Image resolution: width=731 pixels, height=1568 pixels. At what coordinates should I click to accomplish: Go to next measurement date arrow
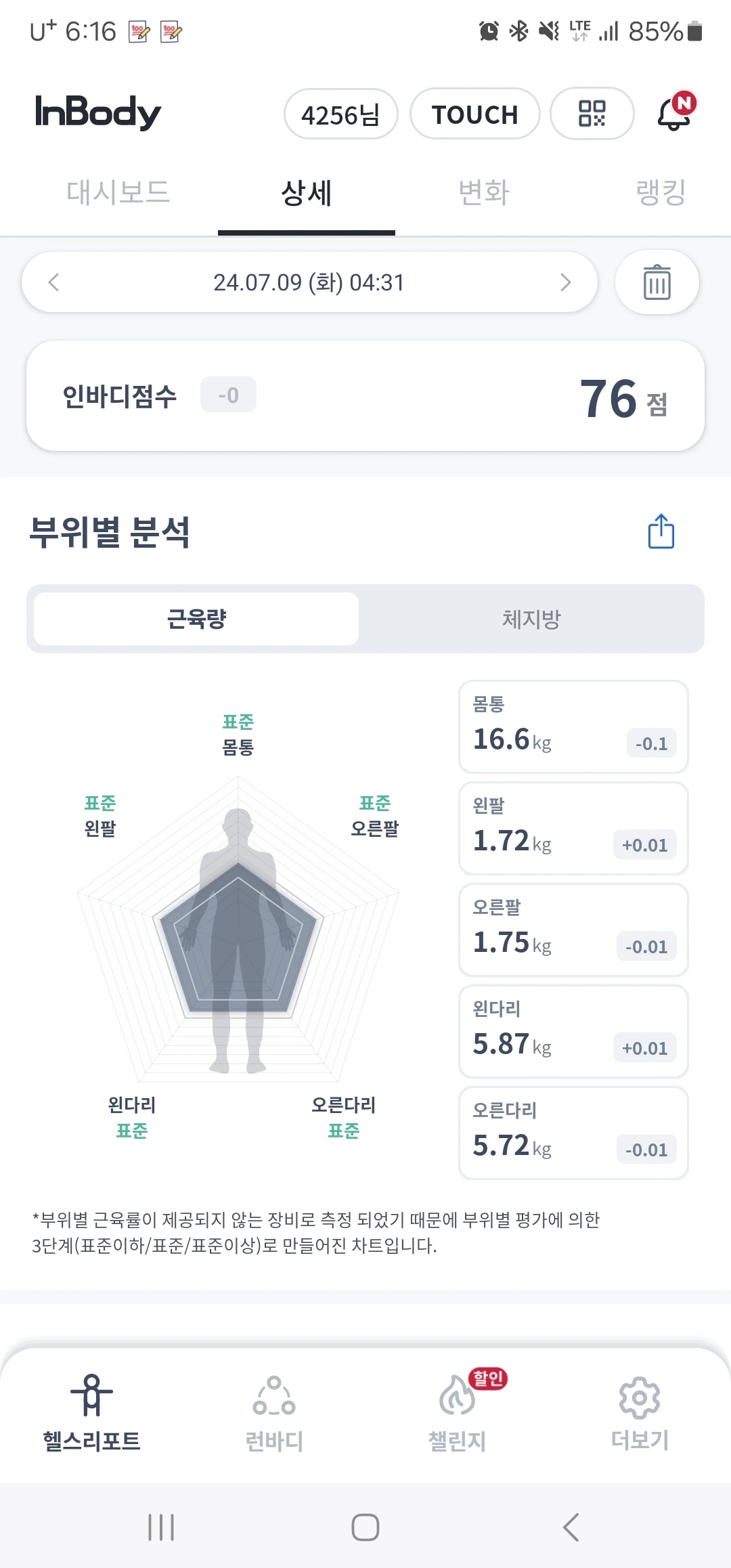pyautogui.click(x=566, y=282)
